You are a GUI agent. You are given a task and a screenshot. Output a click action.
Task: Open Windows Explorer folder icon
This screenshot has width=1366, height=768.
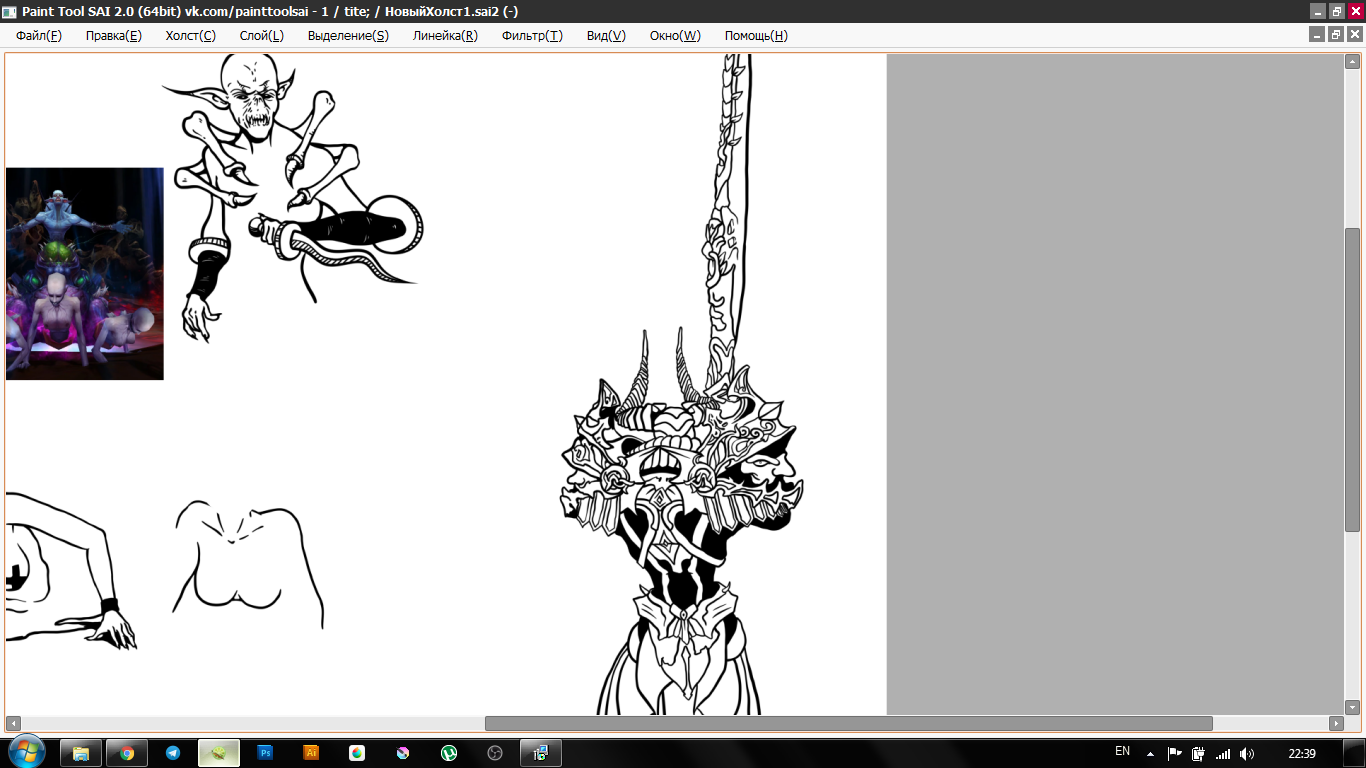[81, 753]
